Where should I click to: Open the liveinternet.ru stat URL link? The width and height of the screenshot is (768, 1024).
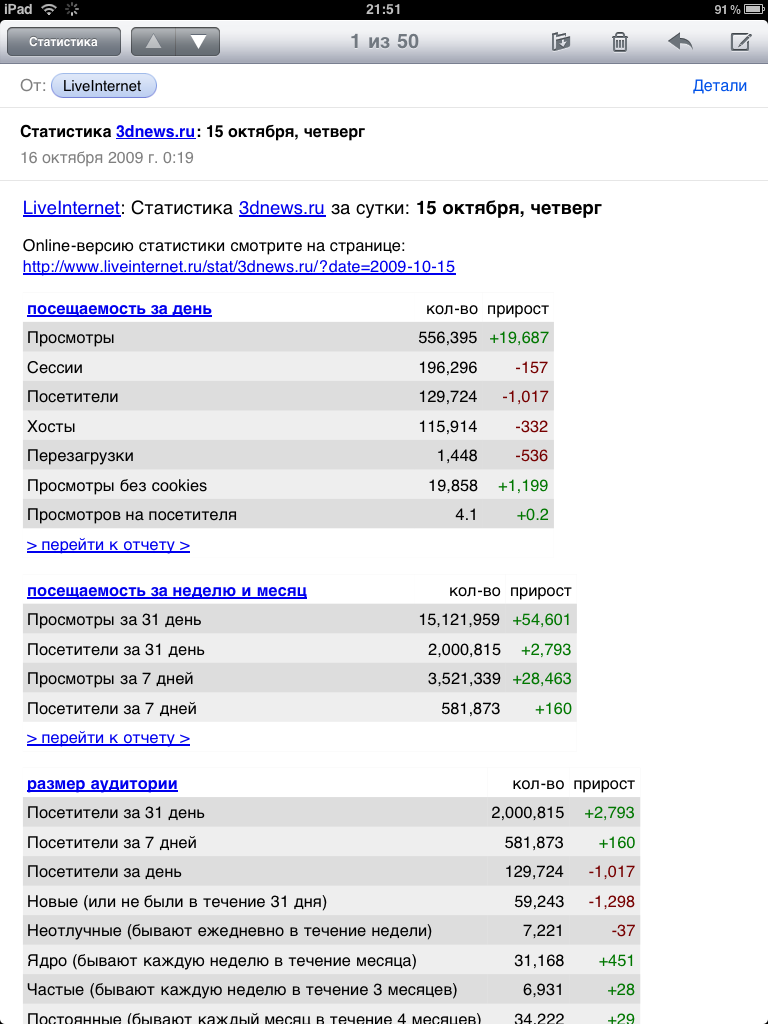tap(239, 267)
